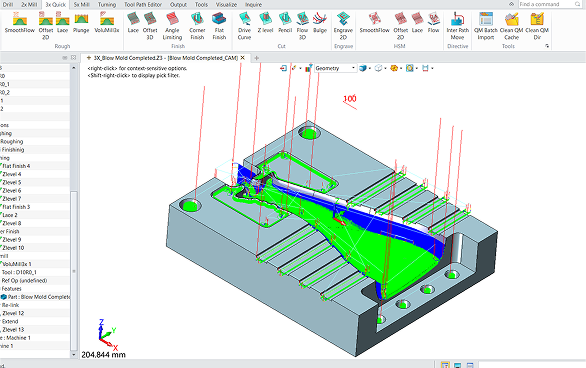
Task: Select VoluMill3x 1 operation in tree
Action: click(x=17, y=264)
